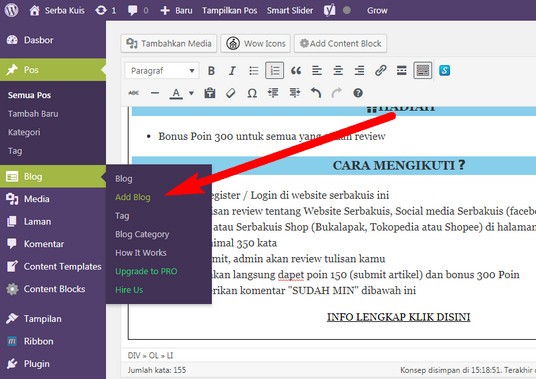Open the Paragraf format dropdown
The height and width of the screenshot is (379, 536).
[x=162, y=71]
